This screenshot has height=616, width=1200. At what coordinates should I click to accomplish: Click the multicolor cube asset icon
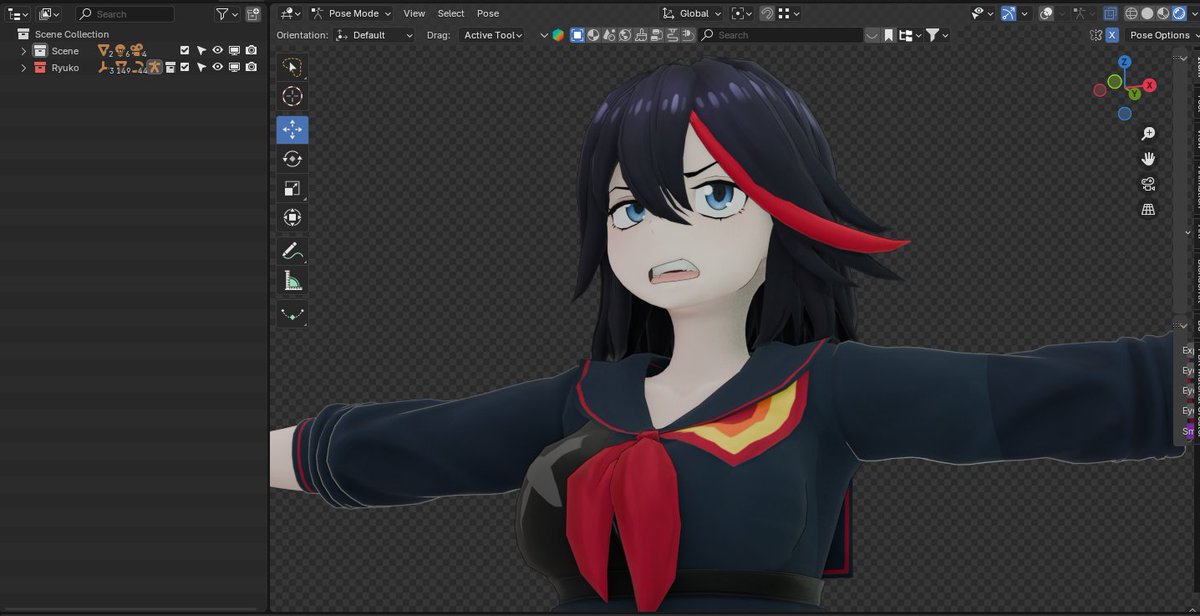coord(558,35)
